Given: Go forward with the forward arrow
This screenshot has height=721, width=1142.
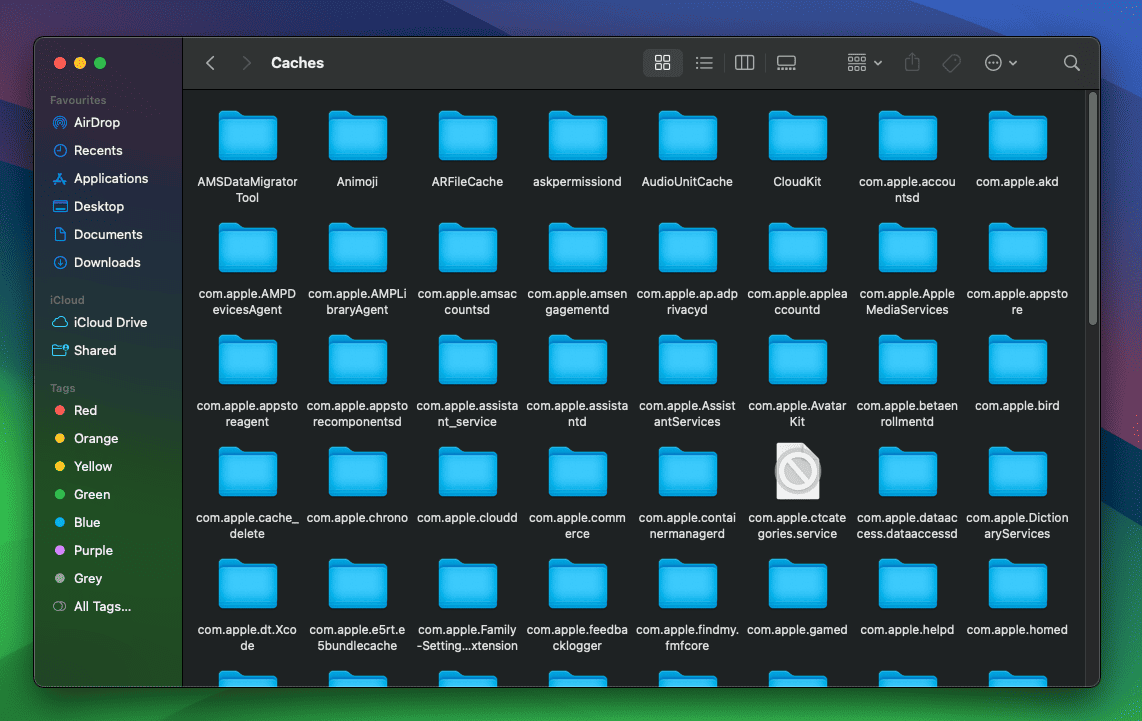Looking at the screenshot, I should [x=246, y=63].
